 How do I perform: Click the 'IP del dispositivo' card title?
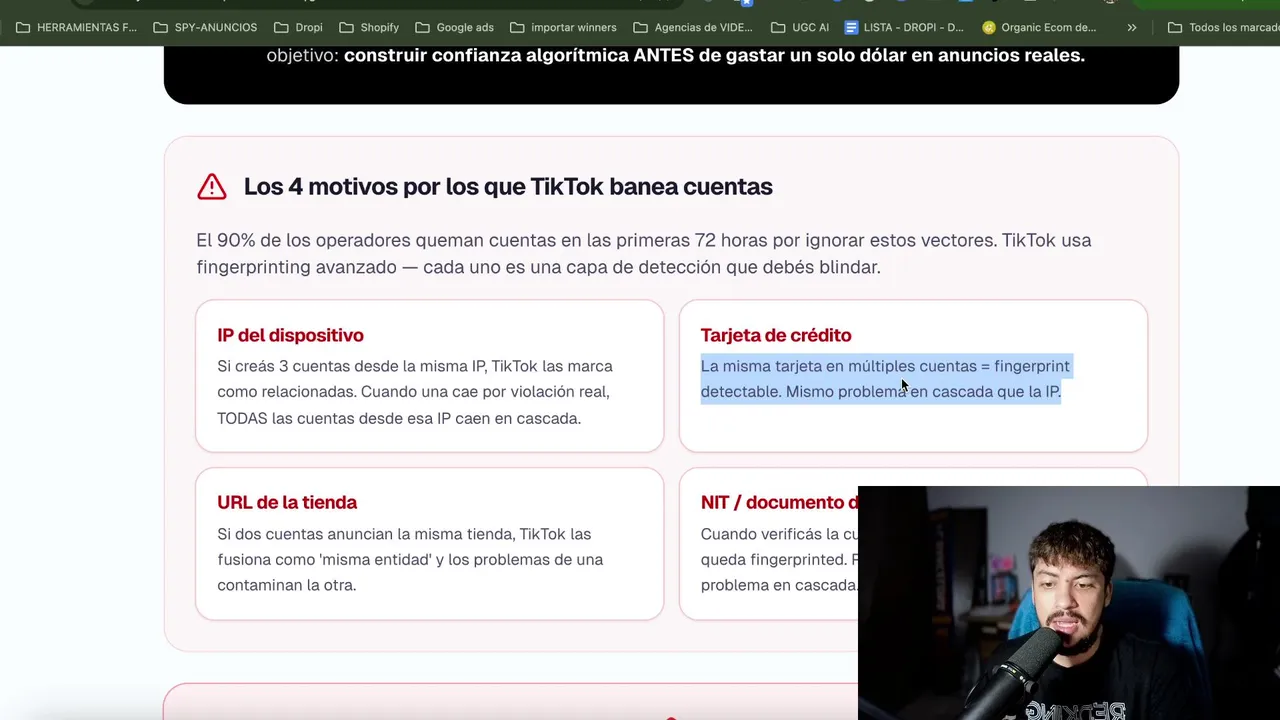[x=290, y=335]
